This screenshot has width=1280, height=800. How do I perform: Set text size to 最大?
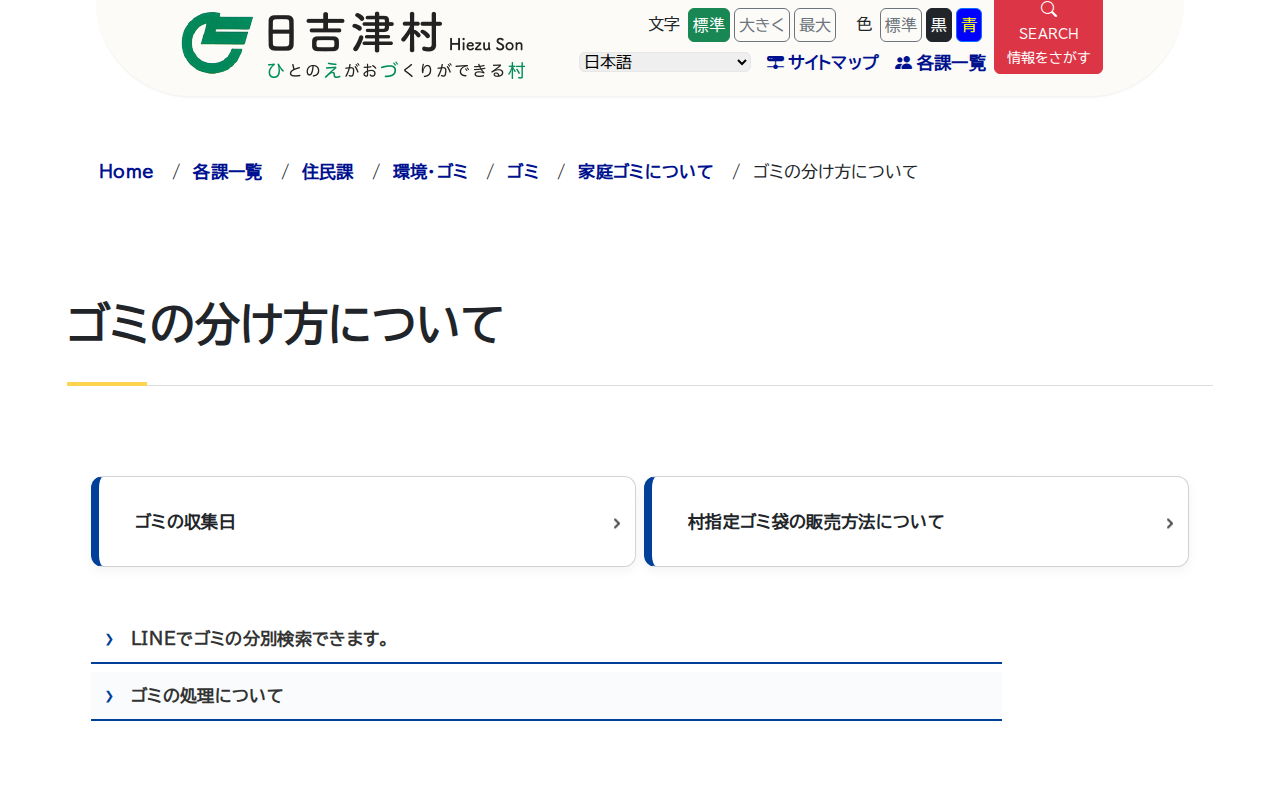click(x=815, y=25)
